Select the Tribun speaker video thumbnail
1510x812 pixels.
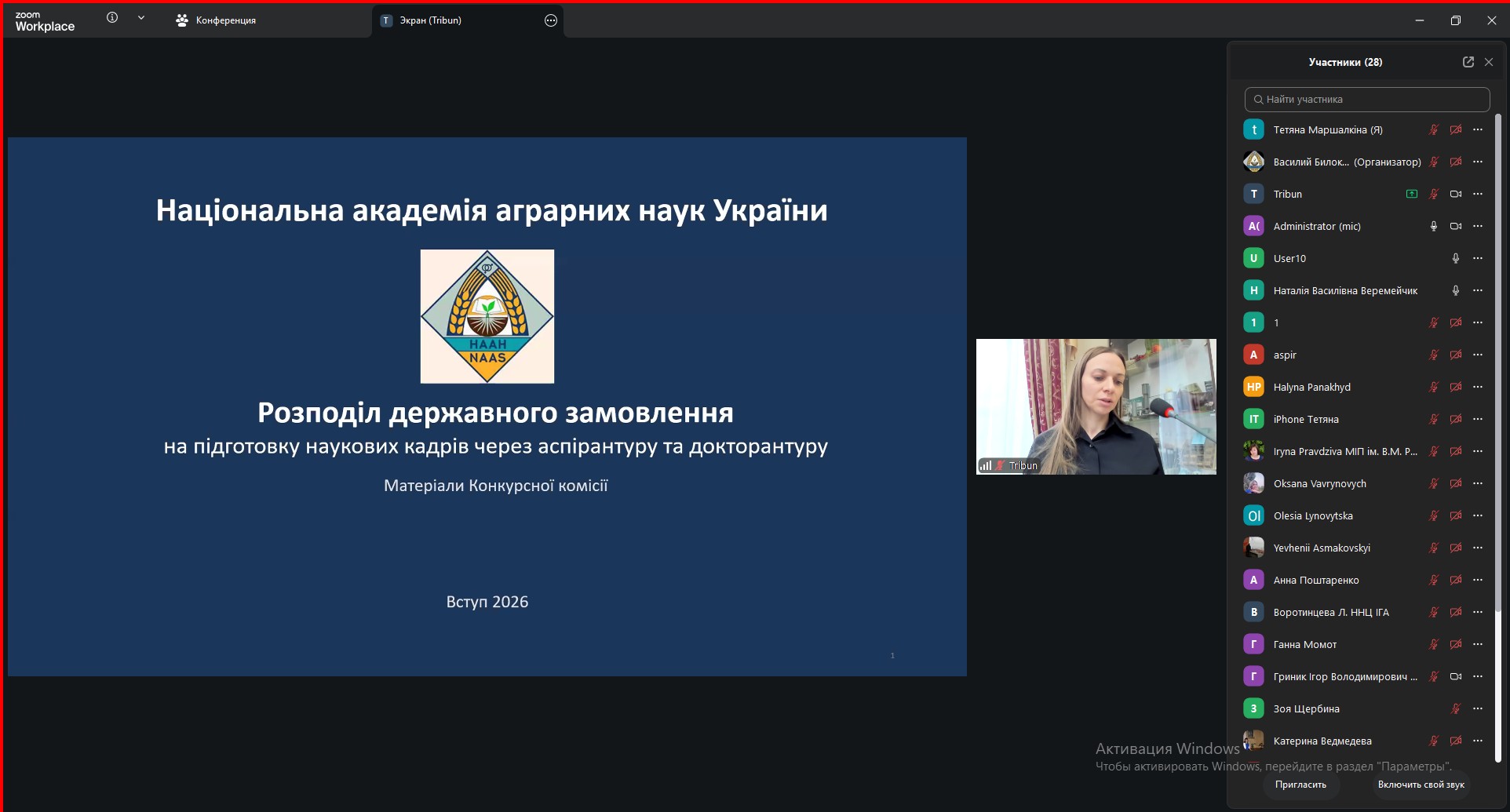(x=1096, y=406)
